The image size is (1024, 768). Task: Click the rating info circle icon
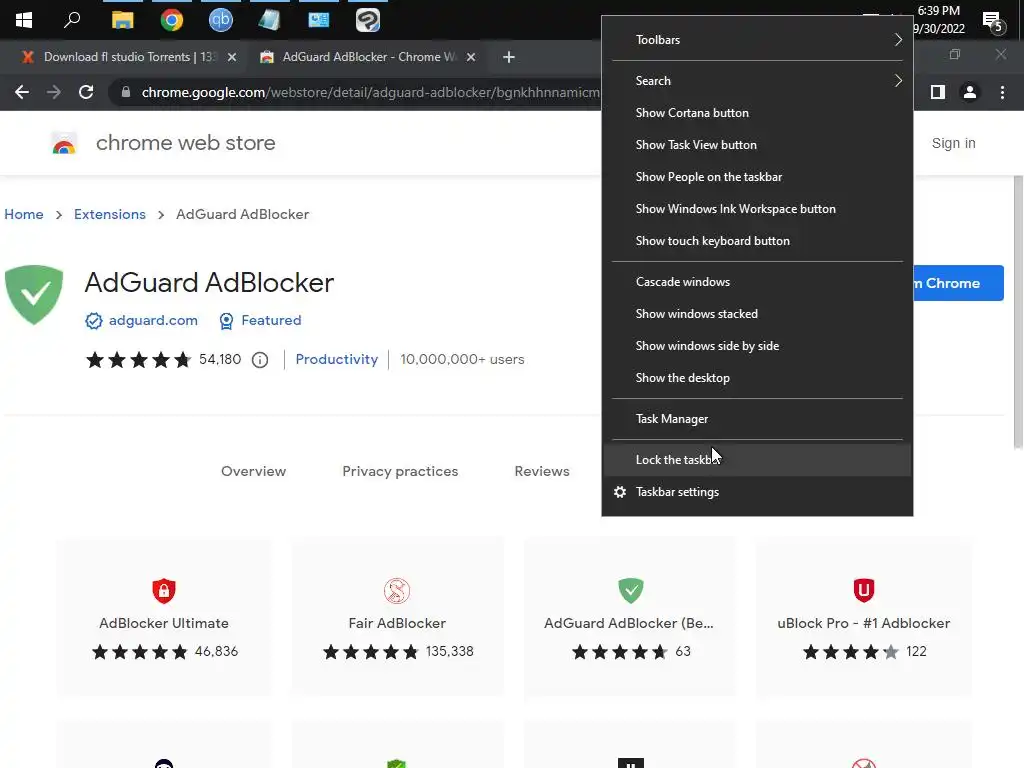pos(260,360)
